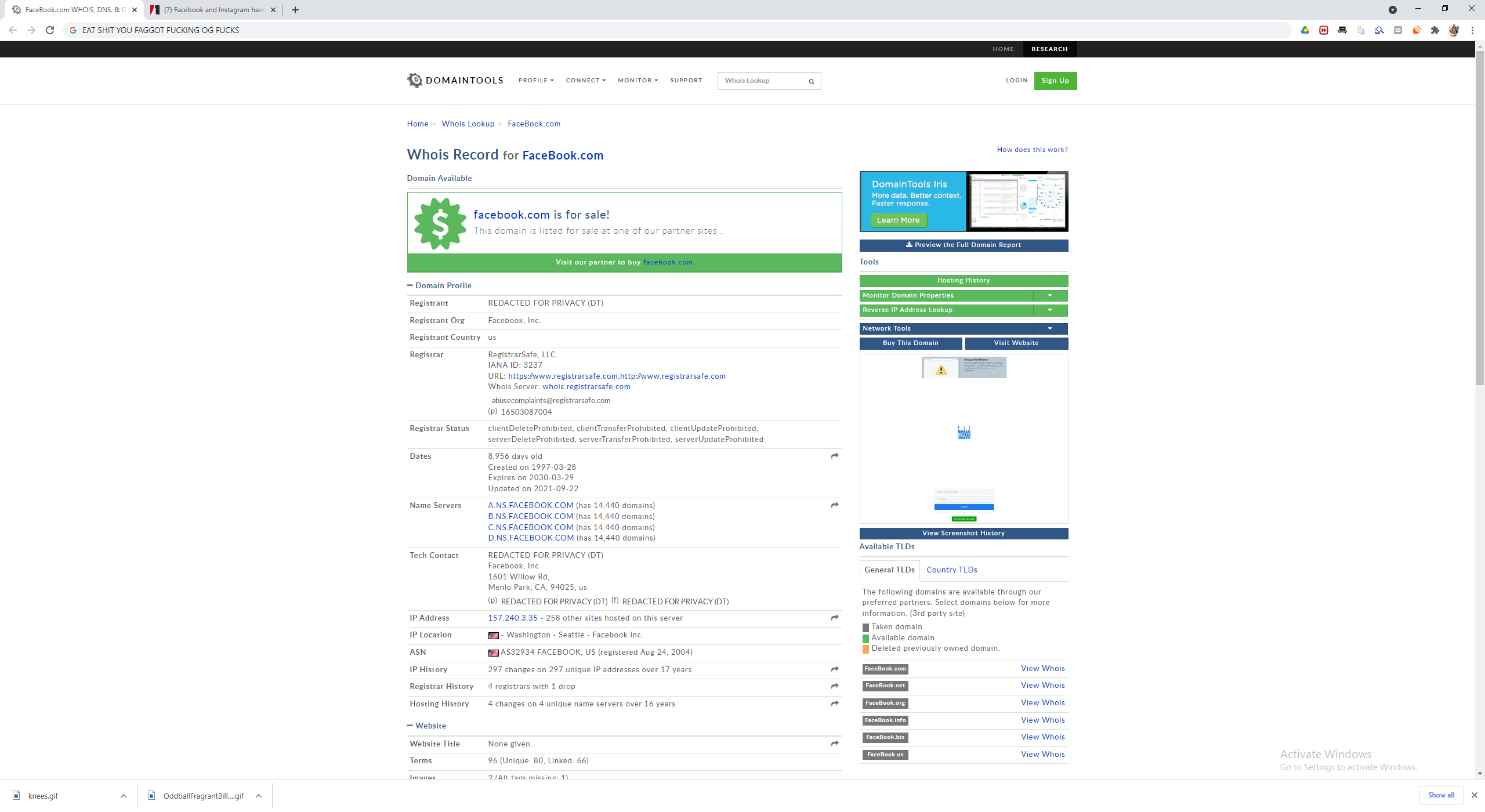Open the A.NS.FACEBOOK.COM name server link
Image resolution: width=1485 pixels, height=812 pixels.
coord(531,506)
